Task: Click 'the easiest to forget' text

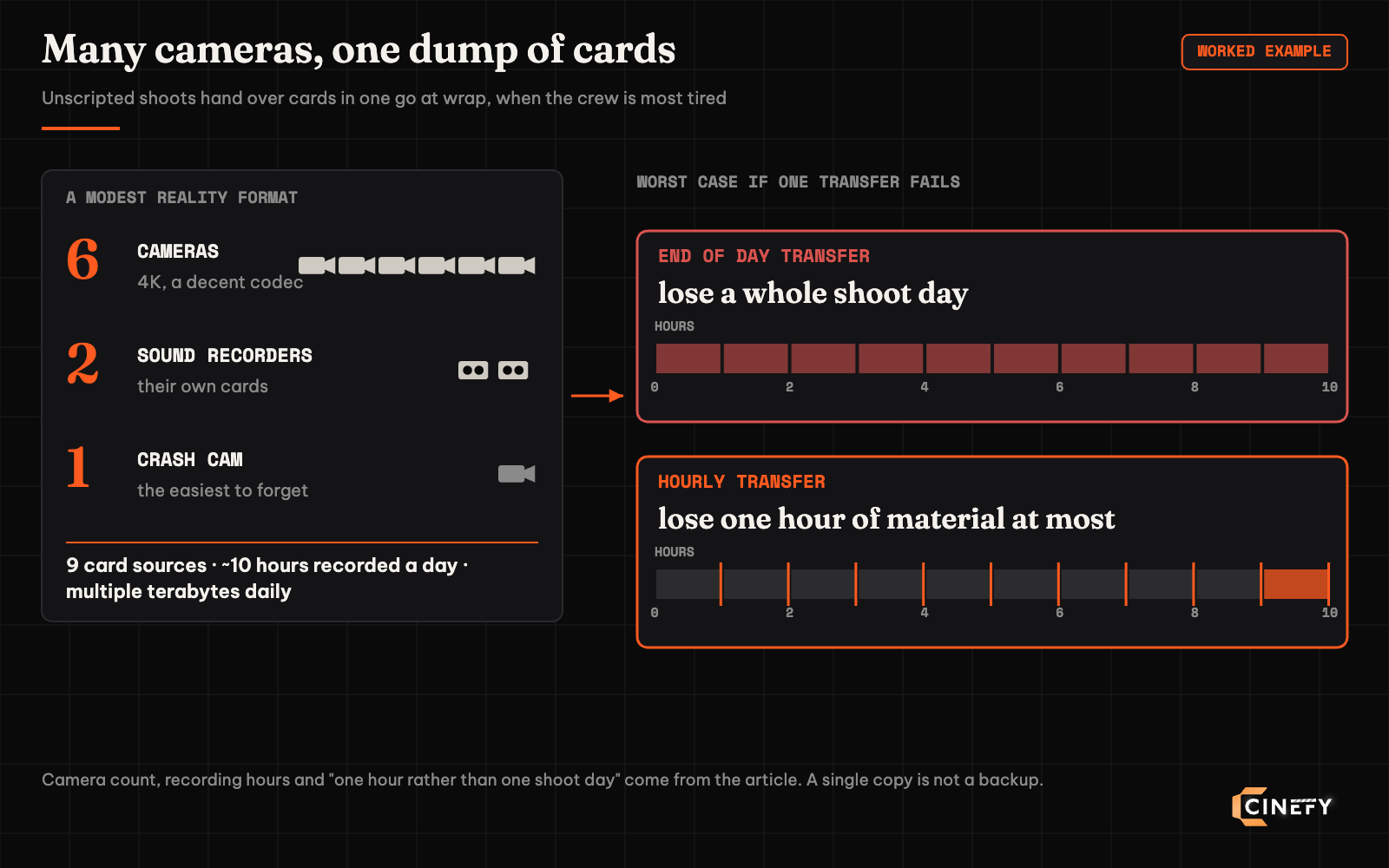Action: tap(222, 490)
